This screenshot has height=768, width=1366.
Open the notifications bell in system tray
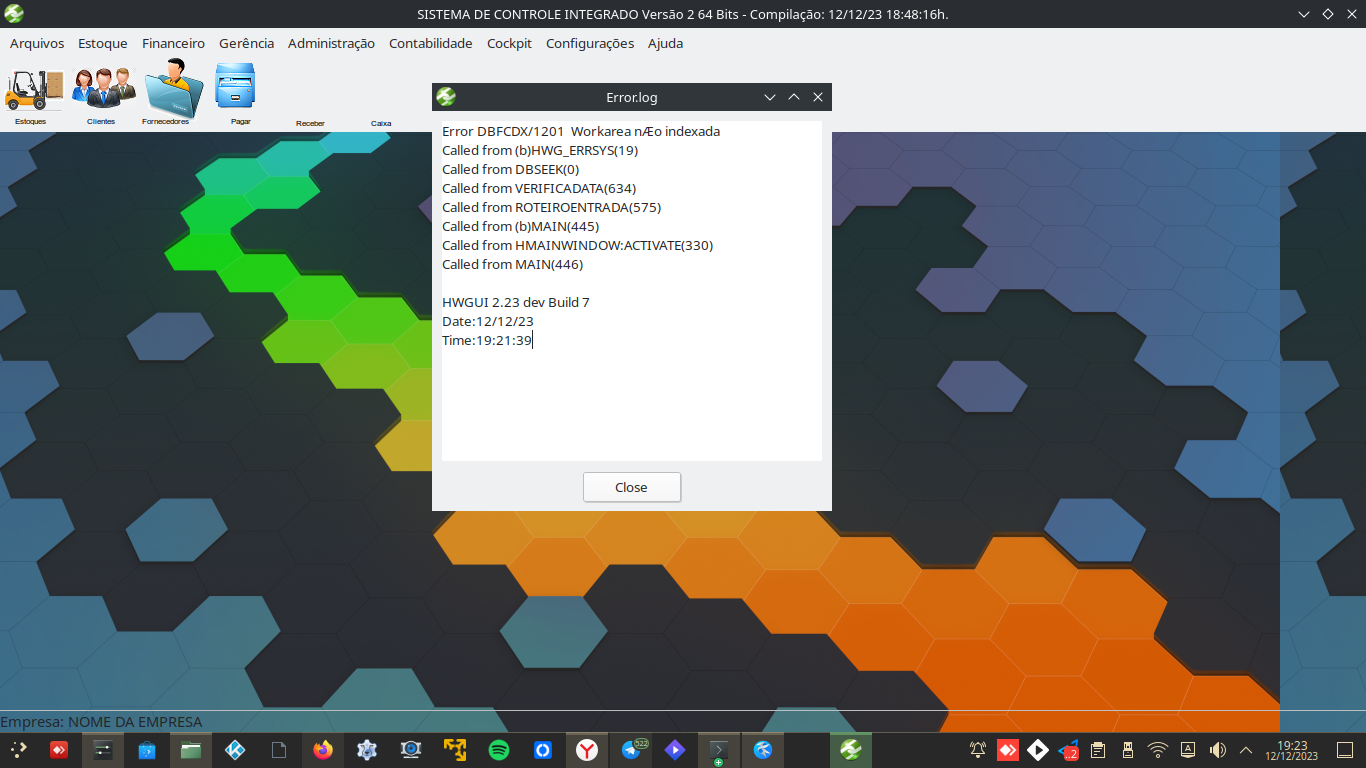tap(978, 749)
